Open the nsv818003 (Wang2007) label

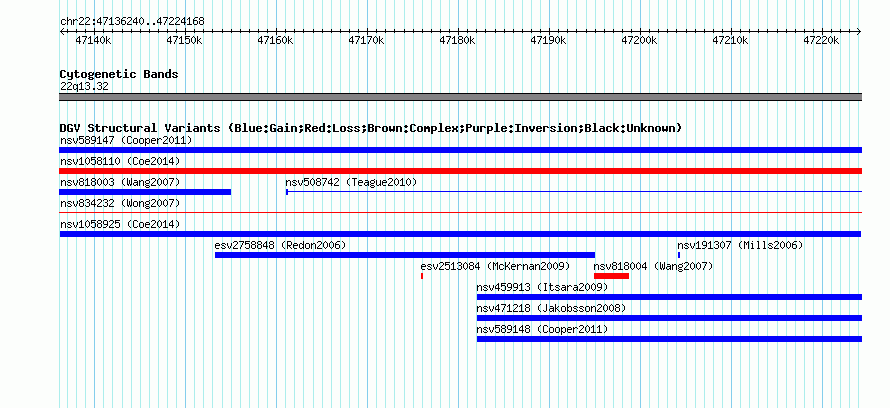click(120, 182)
